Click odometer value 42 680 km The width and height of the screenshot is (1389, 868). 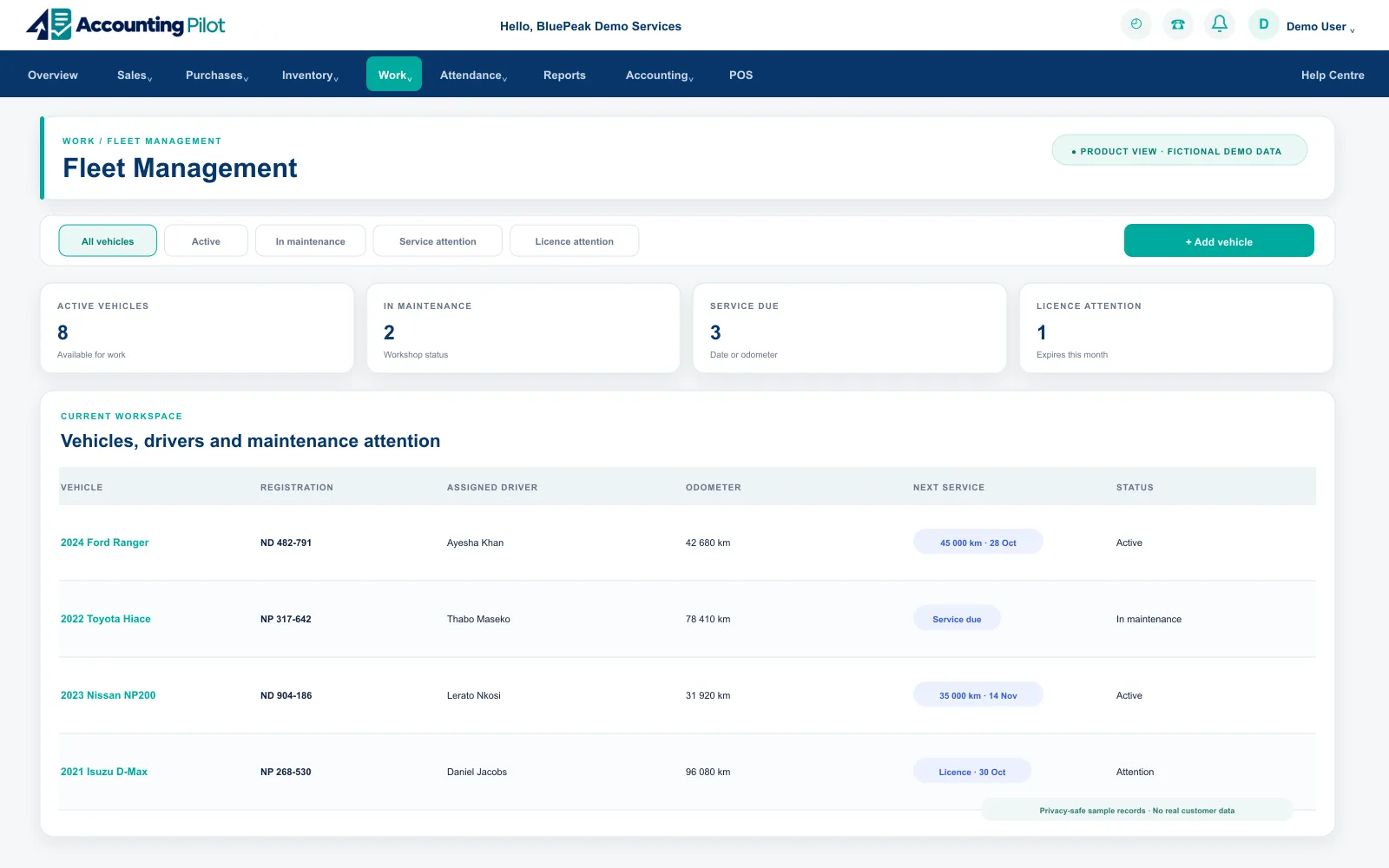tap(708, 542)
